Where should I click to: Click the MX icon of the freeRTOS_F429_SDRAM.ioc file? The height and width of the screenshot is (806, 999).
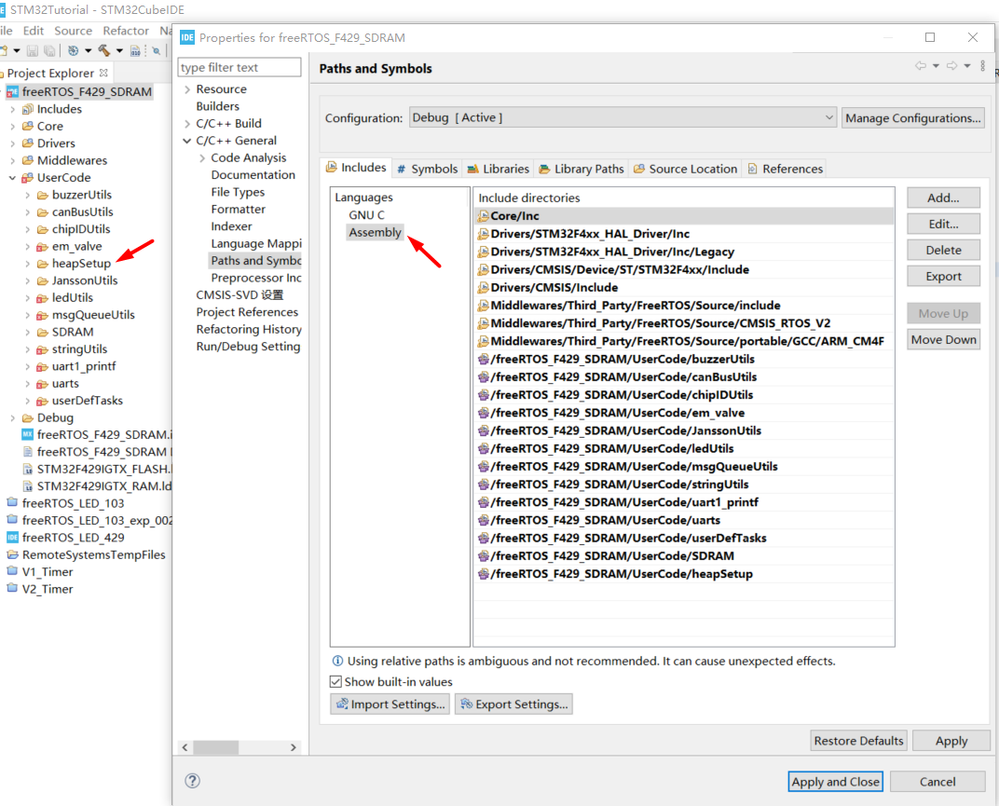click(x=27, y=435)
